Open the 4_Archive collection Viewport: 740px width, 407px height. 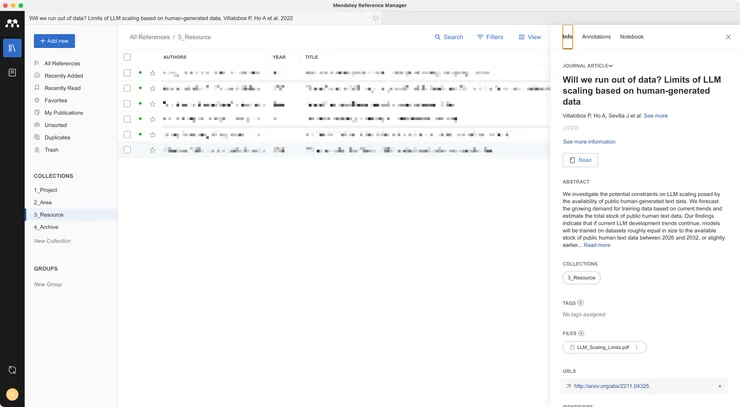coord(46,227)
